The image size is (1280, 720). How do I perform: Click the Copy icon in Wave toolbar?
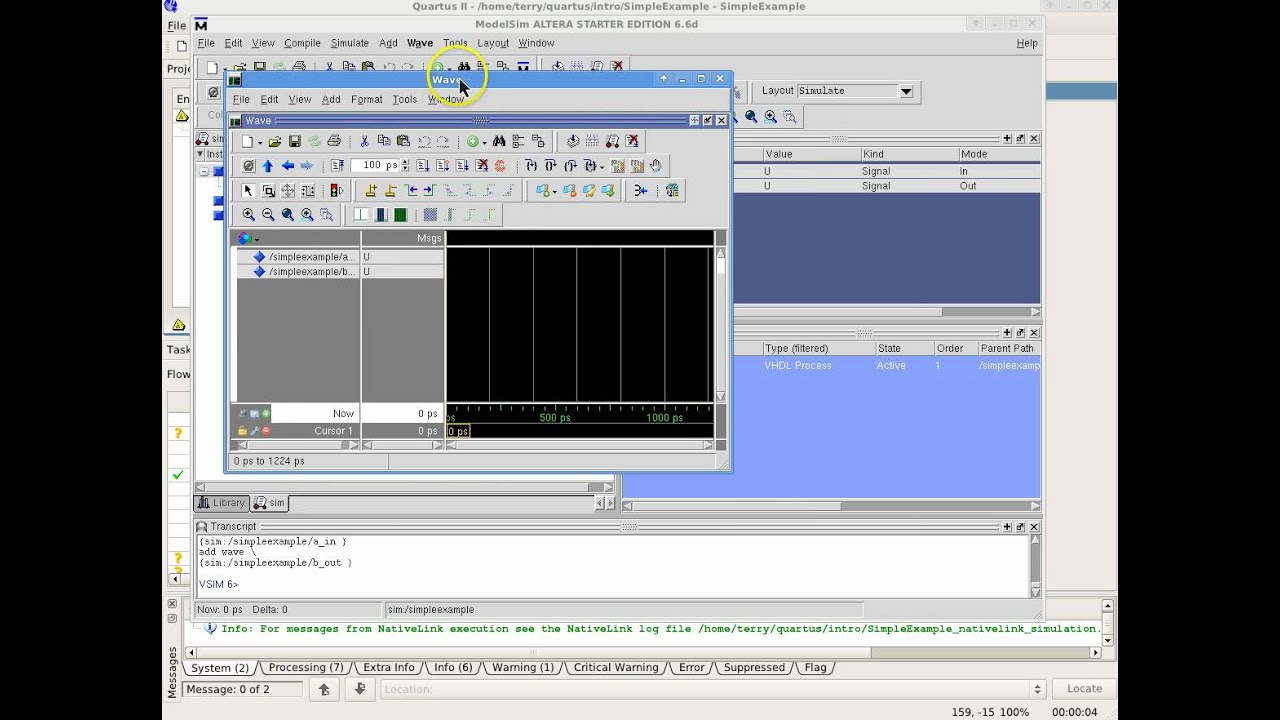(x=384, y=141)
